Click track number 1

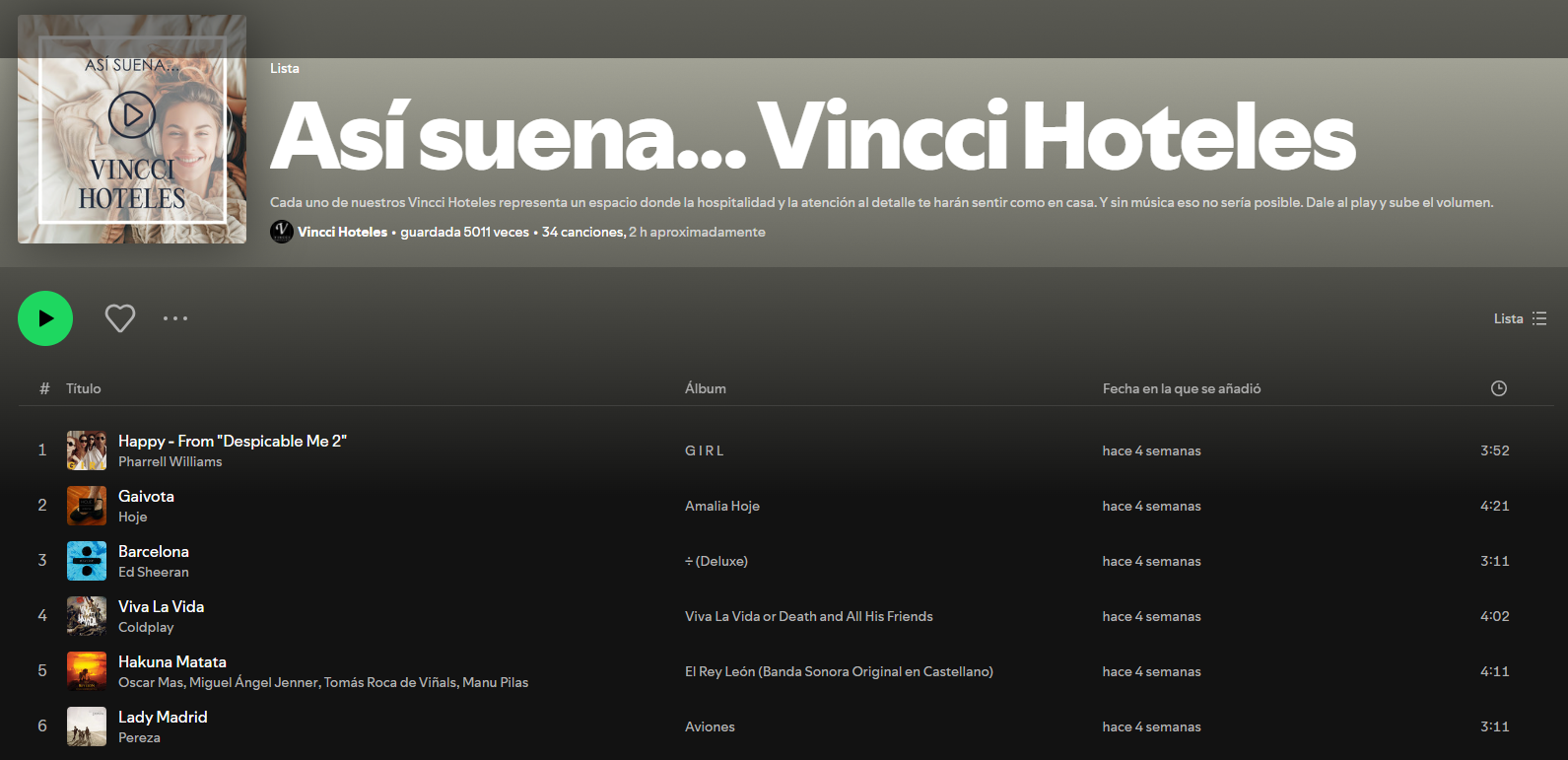pyautogui.click(x=42, y=450)
